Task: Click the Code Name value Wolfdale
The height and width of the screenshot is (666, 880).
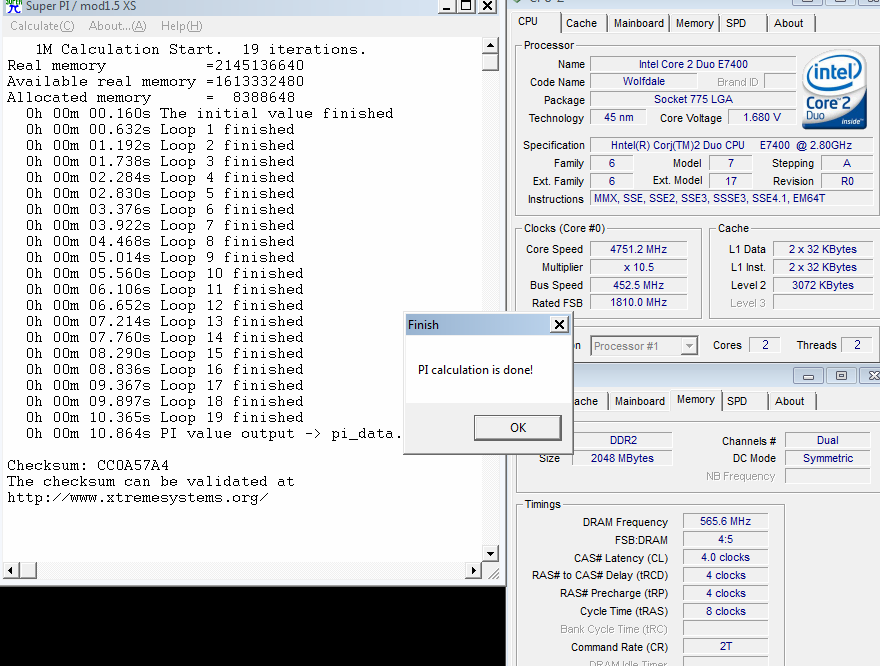Action: (x=644, y=81)
